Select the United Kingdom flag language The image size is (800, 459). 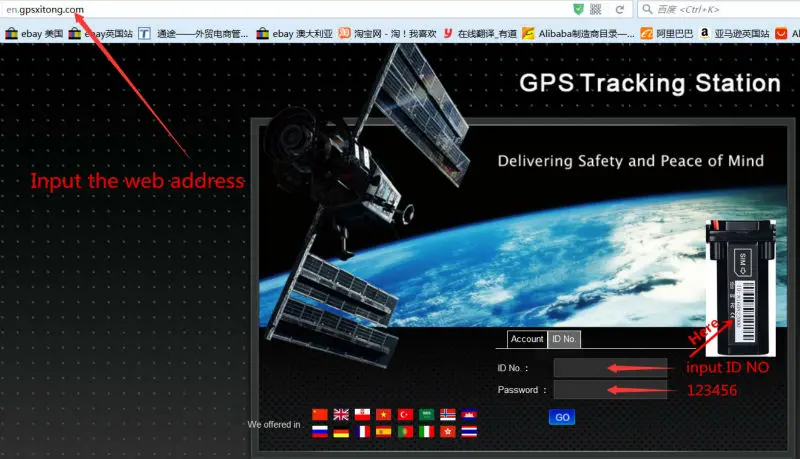click(341, 414)
